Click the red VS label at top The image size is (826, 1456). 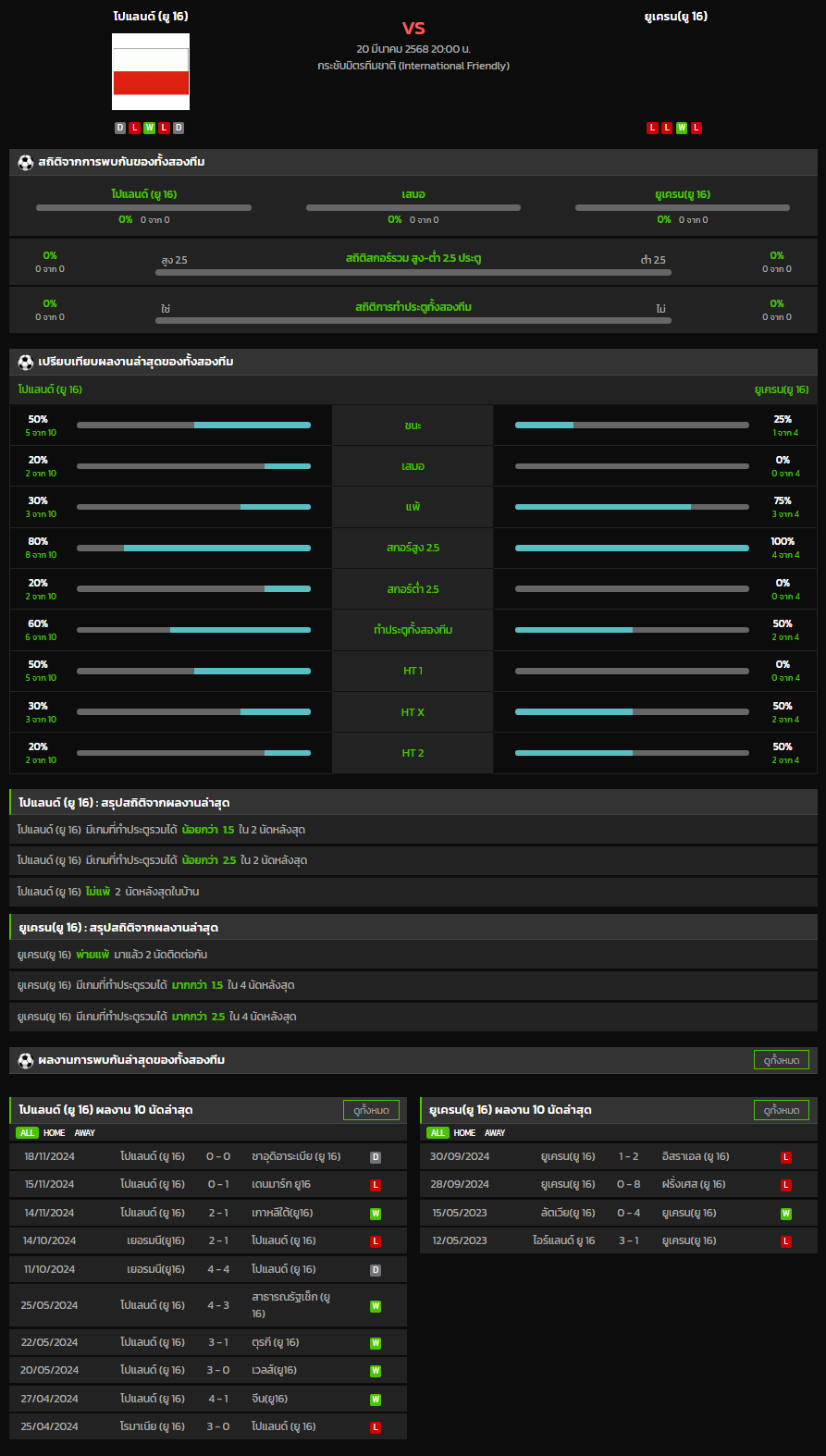pos(413,28)
